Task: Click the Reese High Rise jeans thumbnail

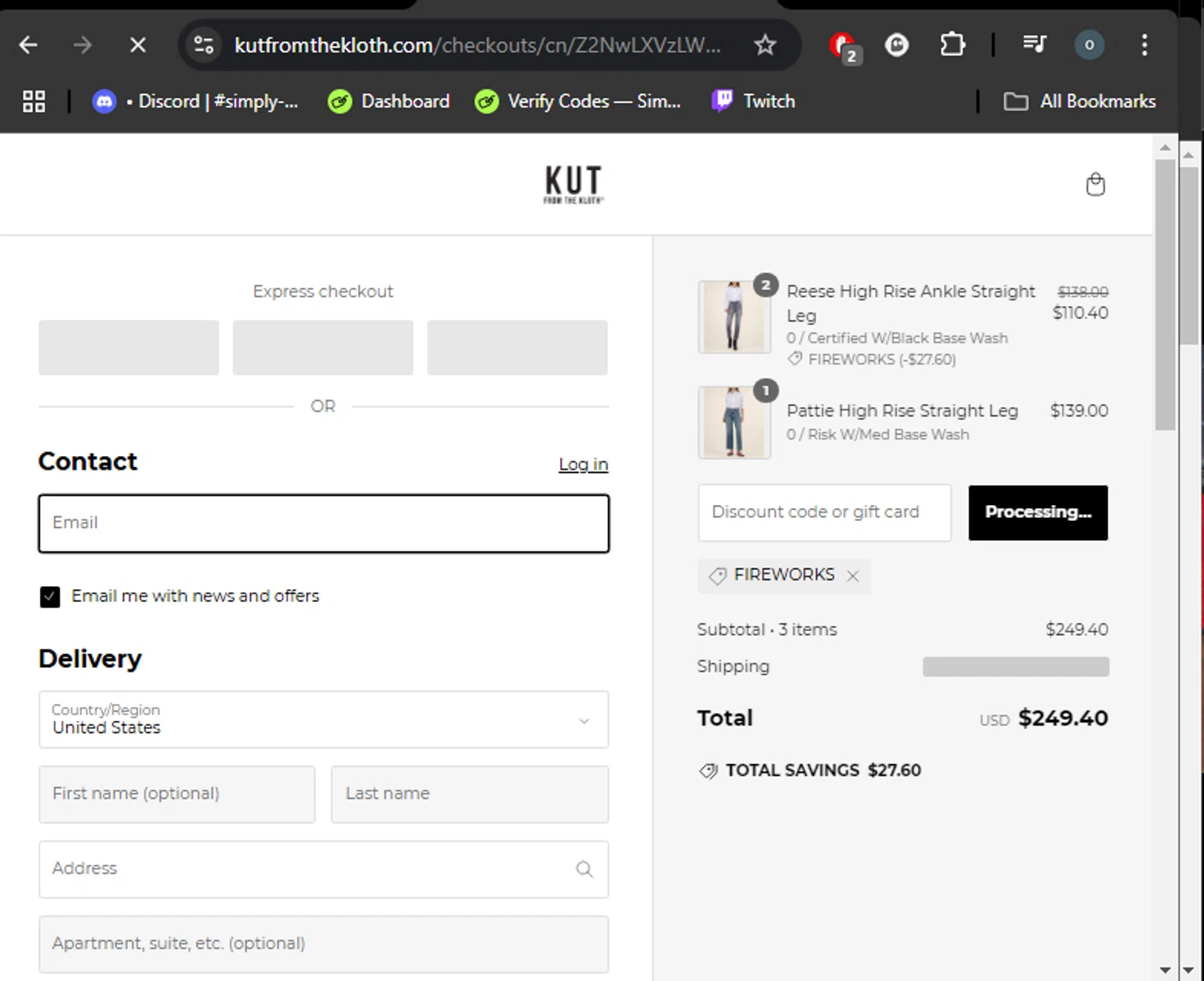Action: coord(734,317)
